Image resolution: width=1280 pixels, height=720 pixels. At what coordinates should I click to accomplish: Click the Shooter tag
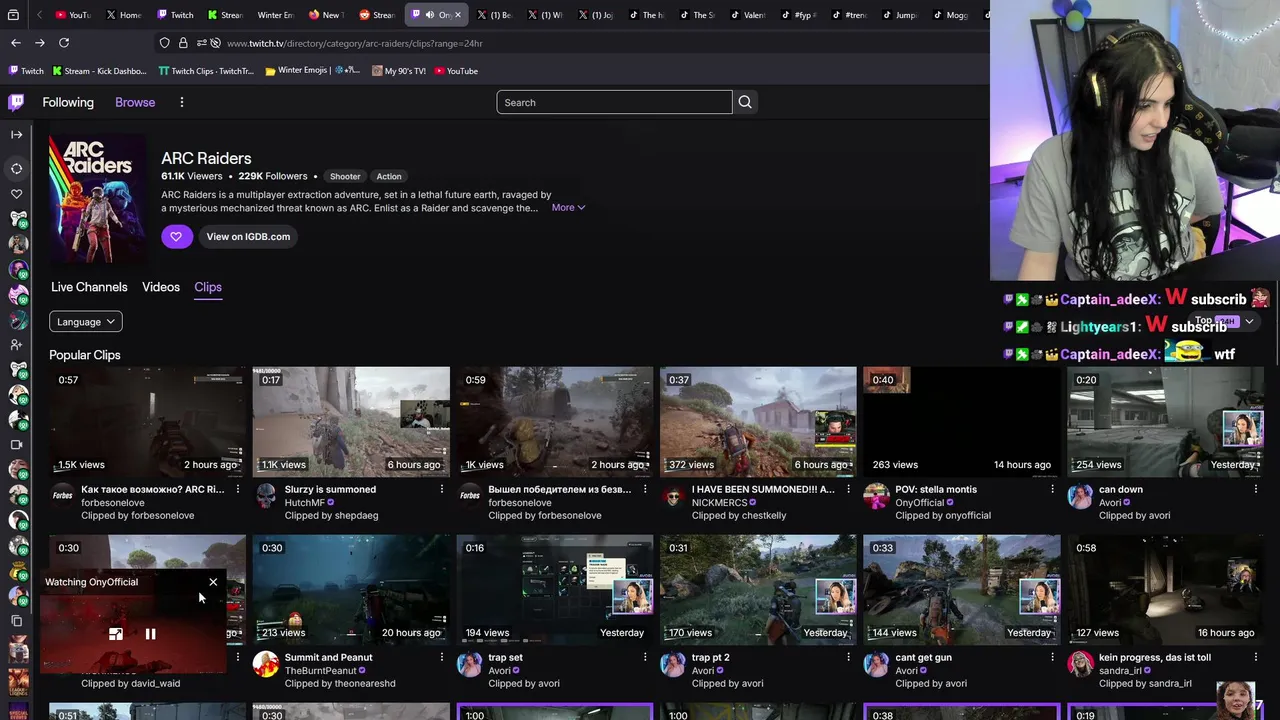(345, 177)
